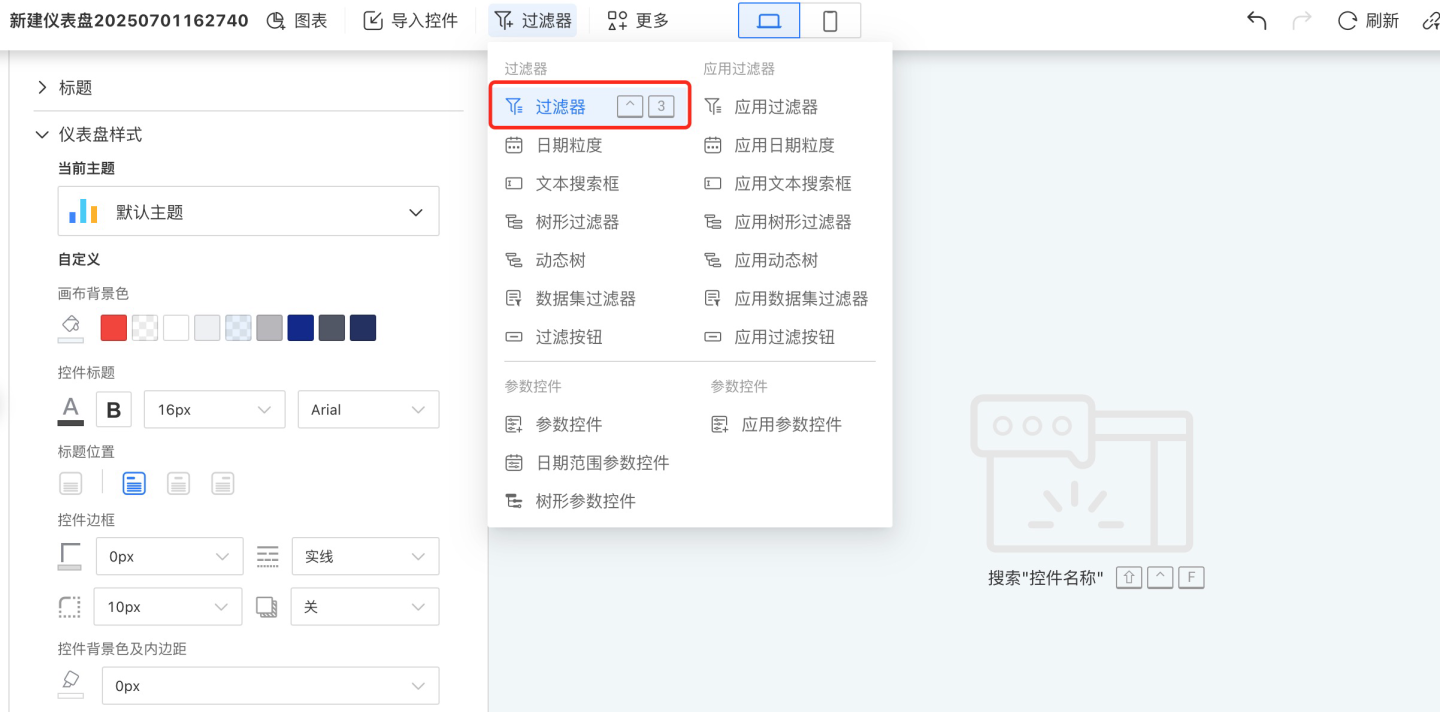Switch to desktop layout view
The height and width of the screenshot is (712, 1440).
coord(769,21)
